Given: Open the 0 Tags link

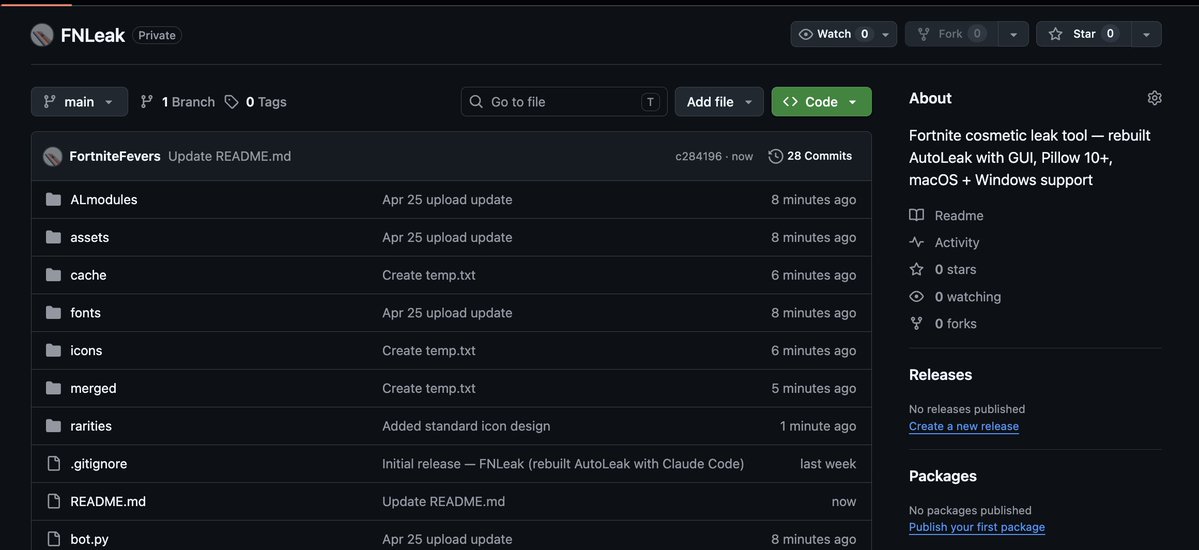Looking at the screenshot, I should [x=255, y=102].
